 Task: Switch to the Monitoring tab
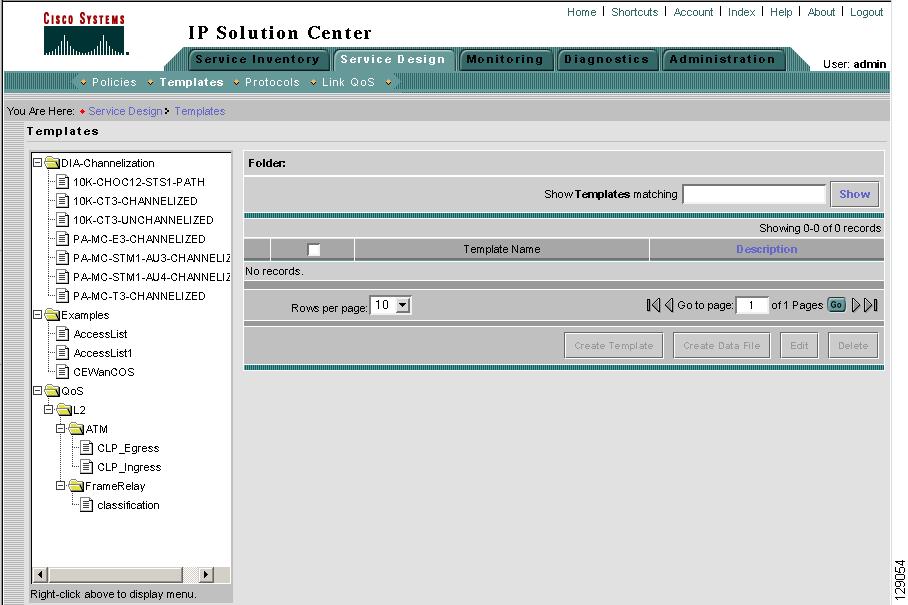(x=504, y=59)
